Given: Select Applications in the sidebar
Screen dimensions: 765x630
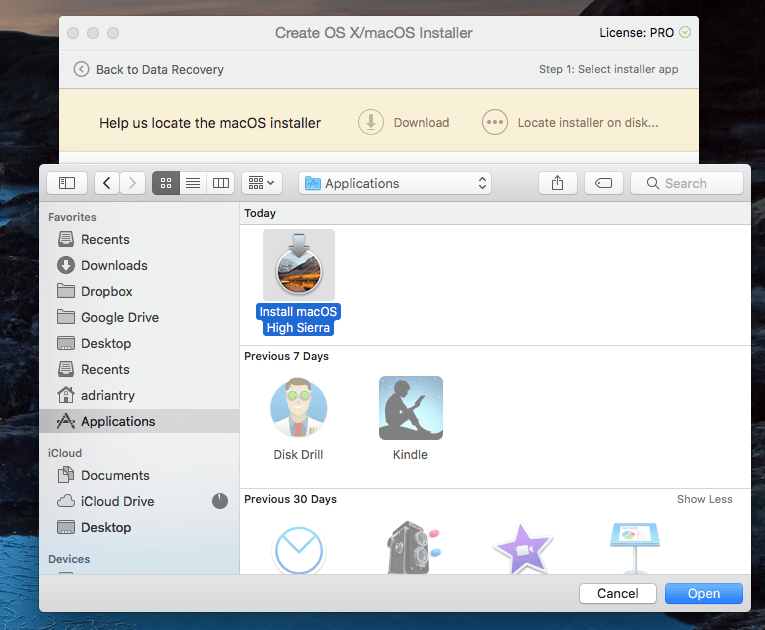Looking at the screenshot, I should (139, 421).
